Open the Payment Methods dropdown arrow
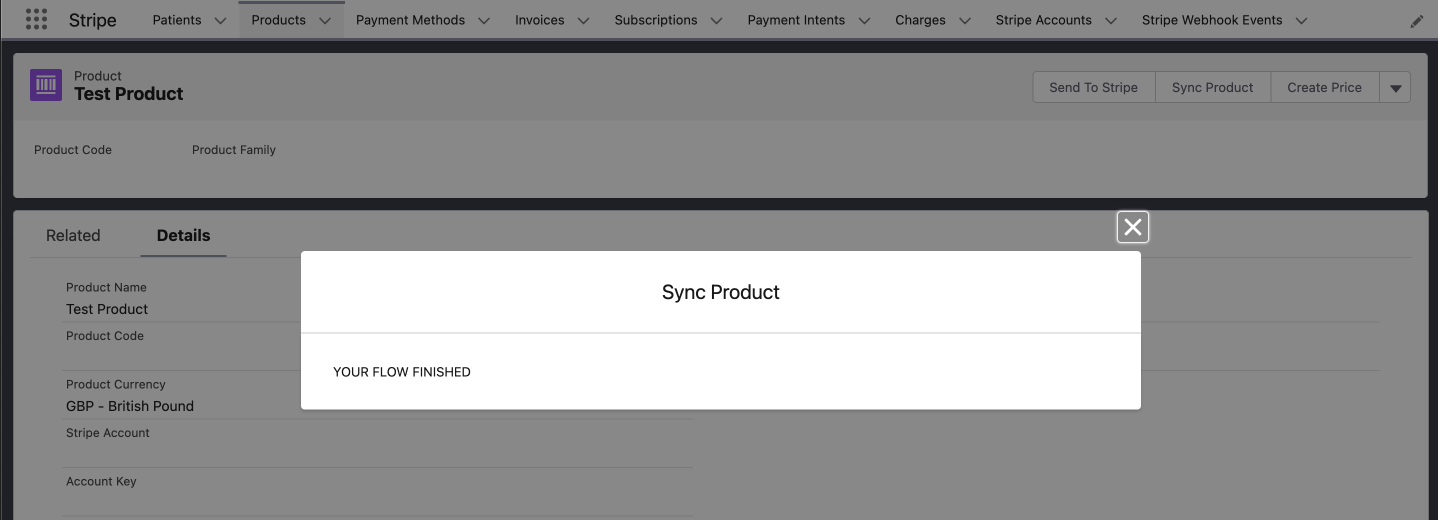The width and height of the screenshot is (1438, 520). [x=484, y=21]
